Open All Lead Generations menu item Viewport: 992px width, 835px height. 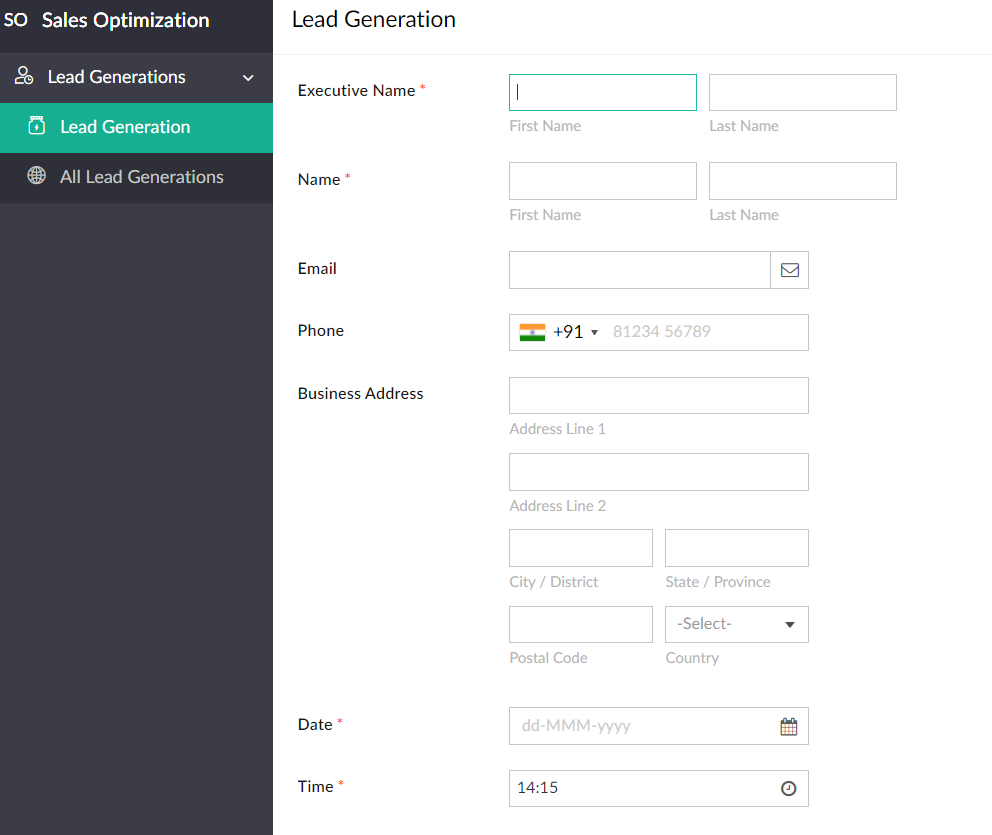pyautogui.click(x=141, y=177)
